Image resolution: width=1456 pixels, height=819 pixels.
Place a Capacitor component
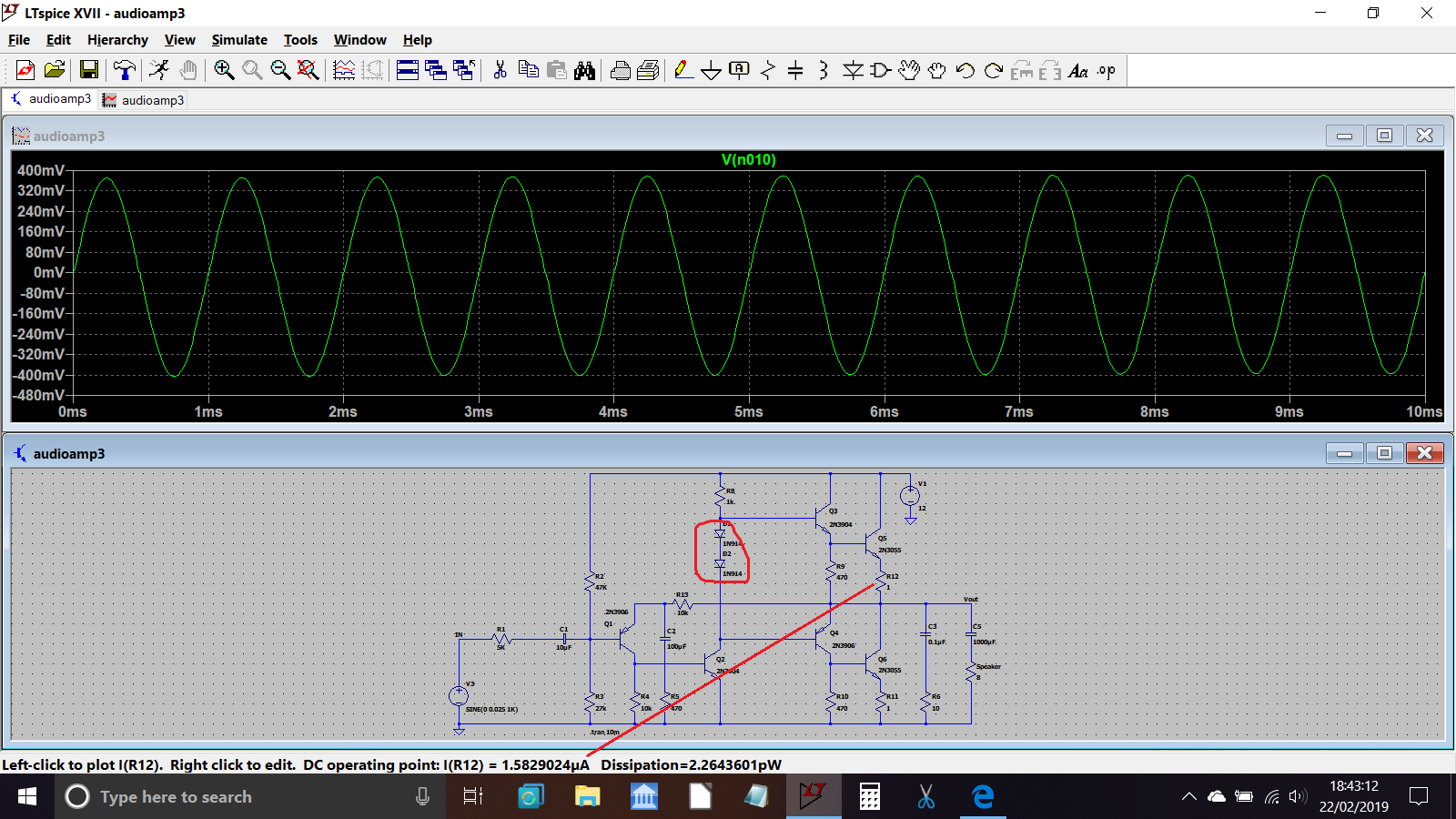(795, 70)
